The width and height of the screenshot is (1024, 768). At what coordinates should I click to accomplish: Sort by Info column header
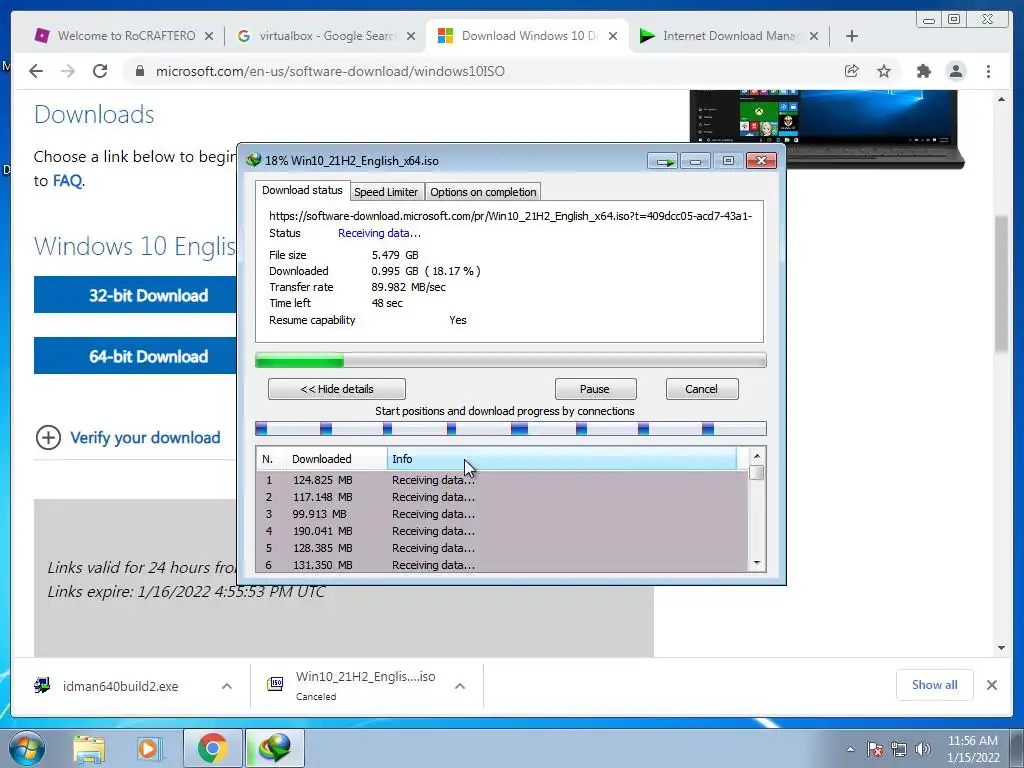click(x=562, y=459)
